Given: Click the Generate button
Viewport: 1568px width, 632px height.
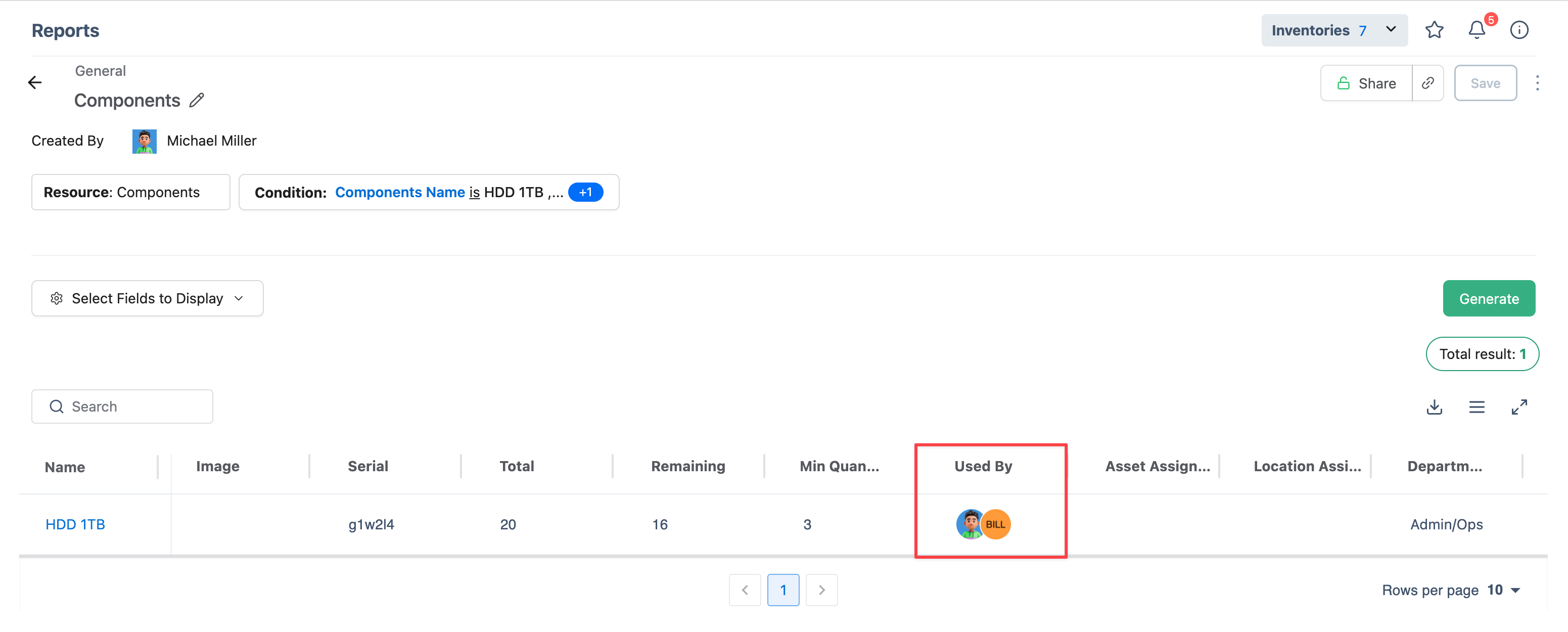Looking at the screenshot, I should tap(1489, 298).
